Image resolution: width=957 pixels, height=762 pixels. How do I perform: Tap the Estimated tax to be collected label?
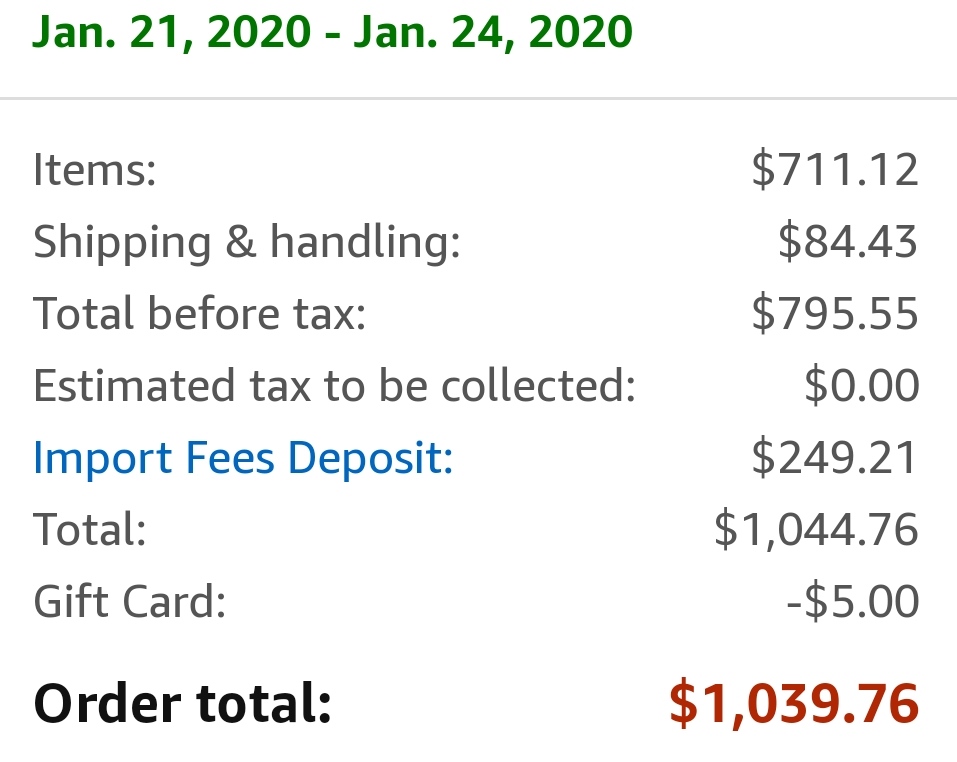coord(334,386)
